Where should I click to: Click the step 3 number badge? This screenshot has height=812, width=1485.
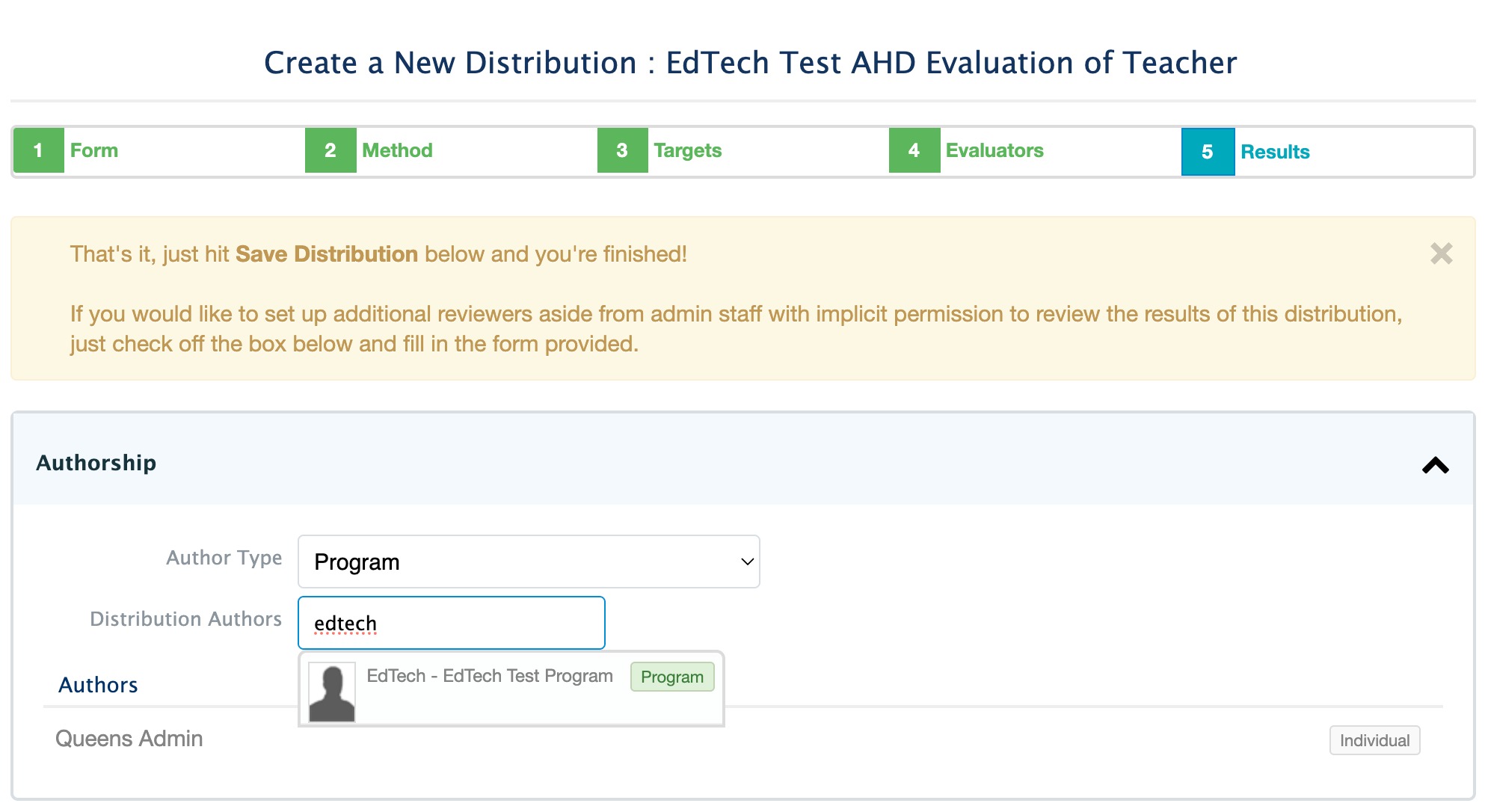click(x=622, y=150)
